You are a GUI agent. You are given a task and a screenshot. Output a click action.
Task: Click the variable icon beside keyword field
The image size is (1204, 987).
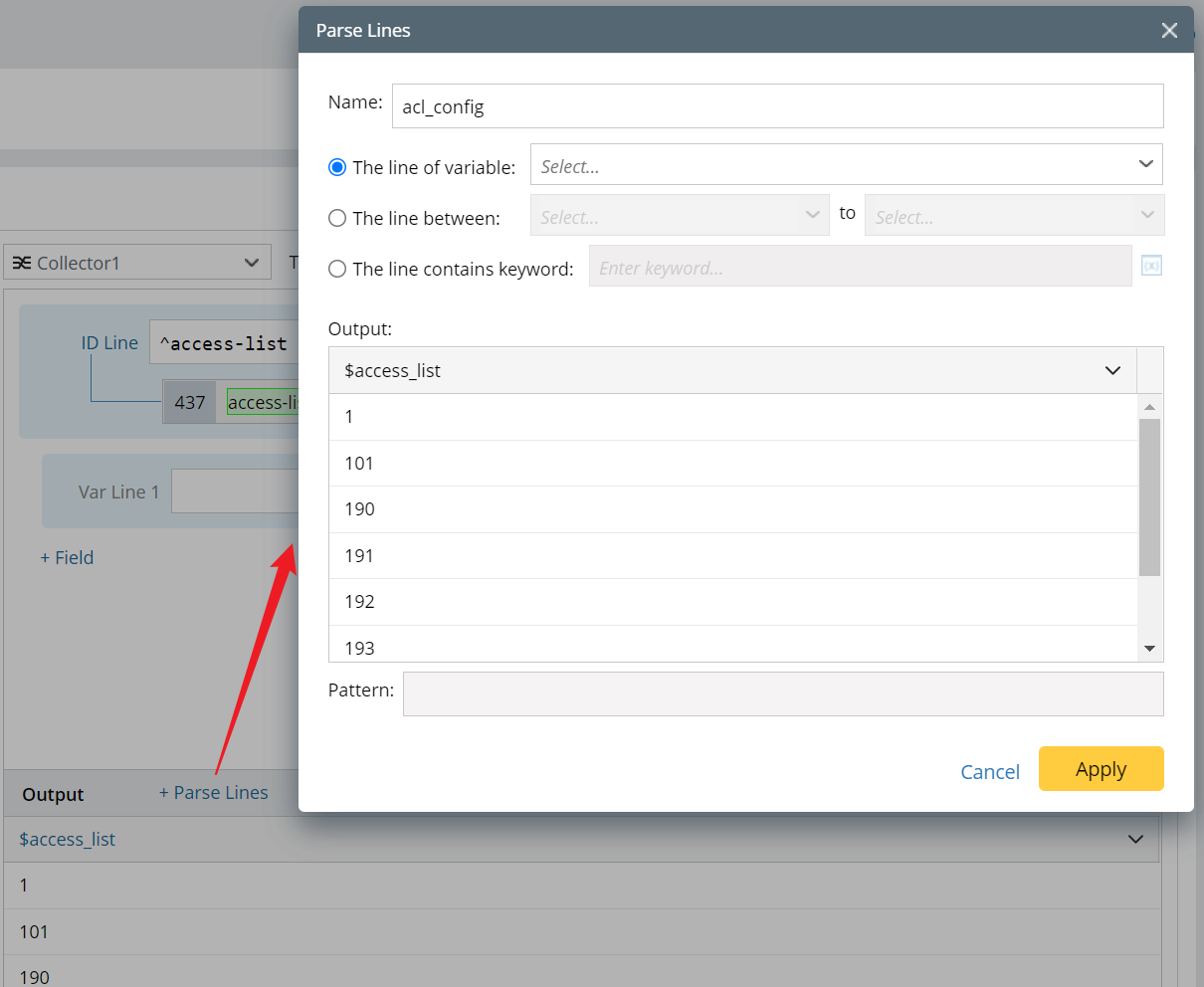(x=1151, y=267)
